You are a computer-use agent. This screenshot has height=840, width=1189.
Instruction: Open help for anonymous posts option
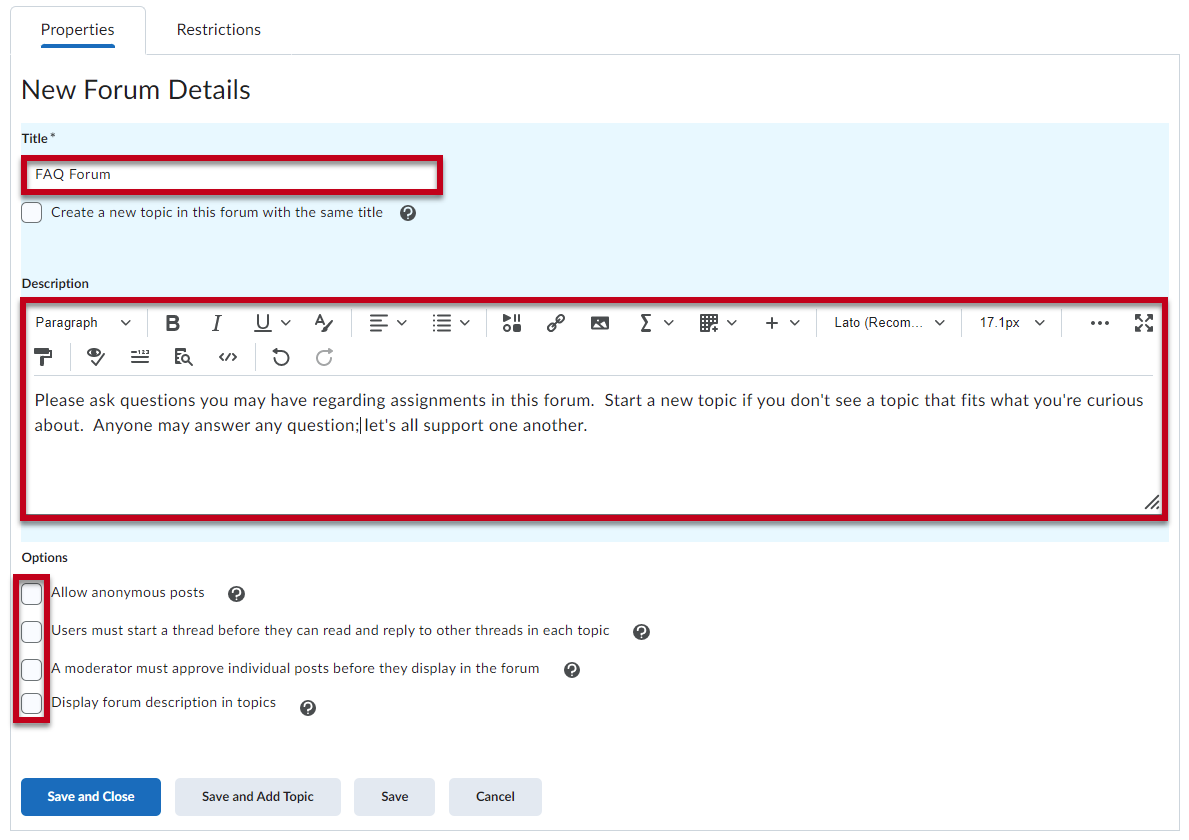pyautogui.click(x=237, y=594)
